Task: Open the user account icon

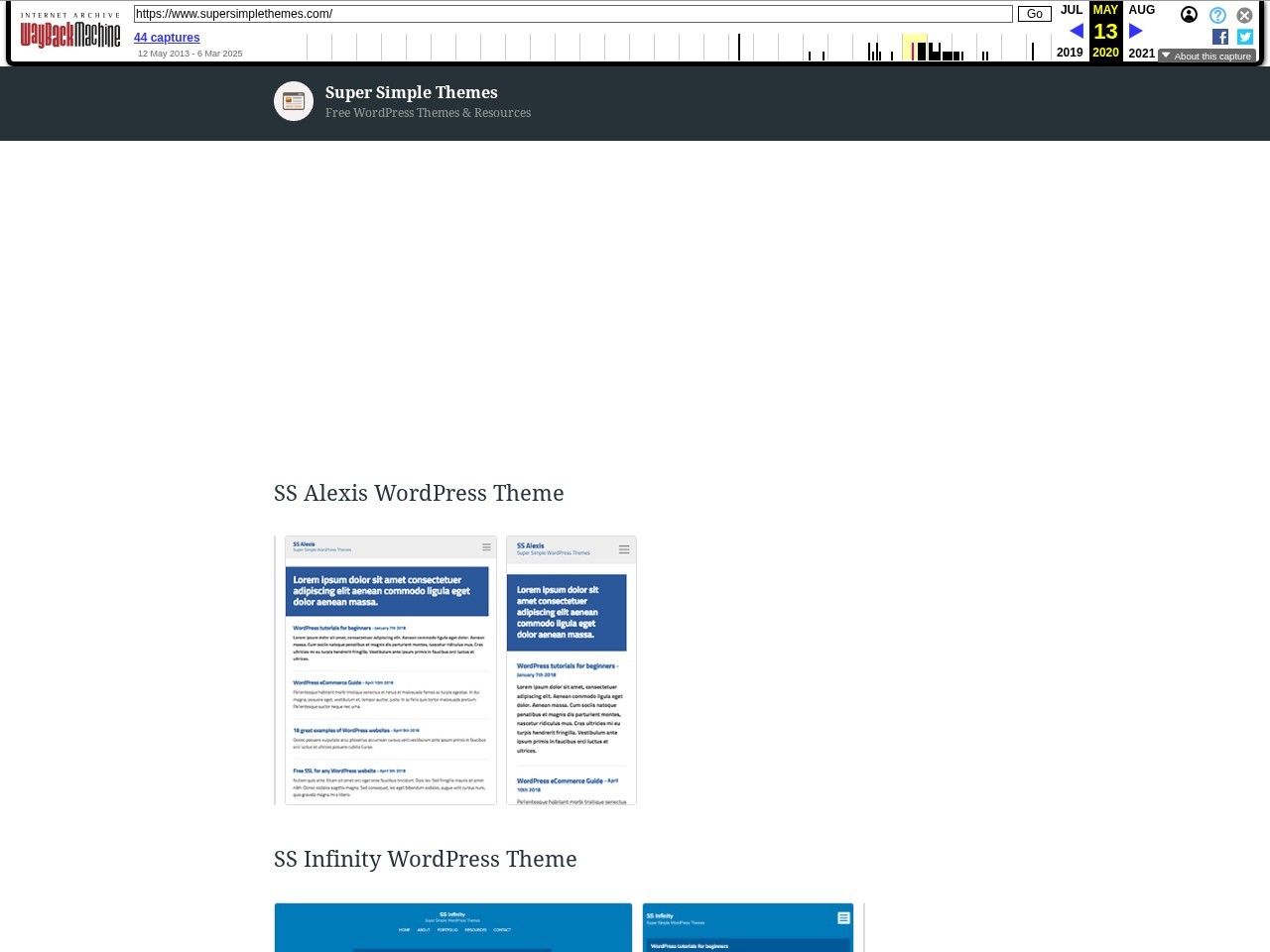Action: [1189, 15]
